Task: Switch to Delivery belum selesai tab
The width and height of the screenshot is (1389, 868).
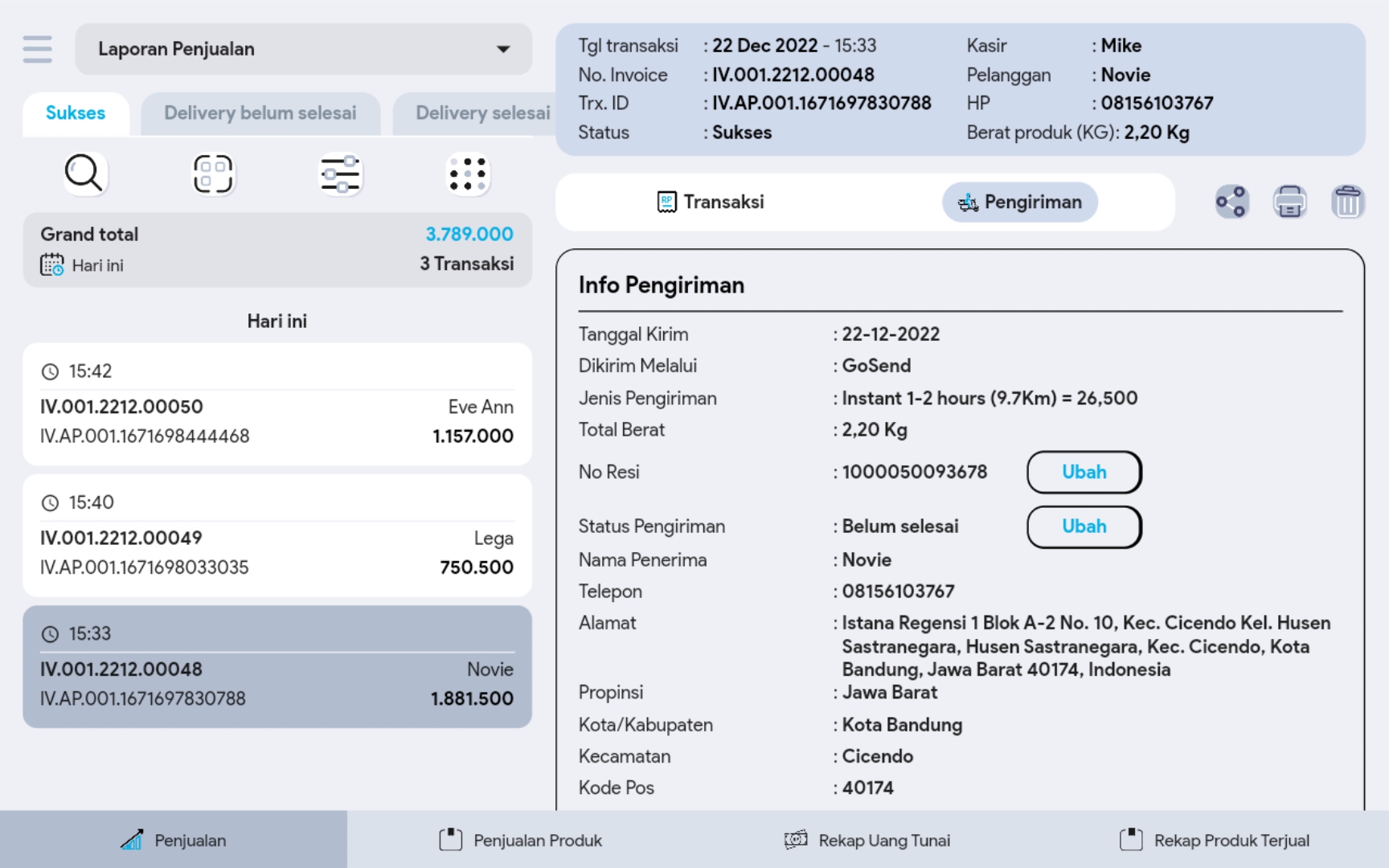Action: point(260,113)
